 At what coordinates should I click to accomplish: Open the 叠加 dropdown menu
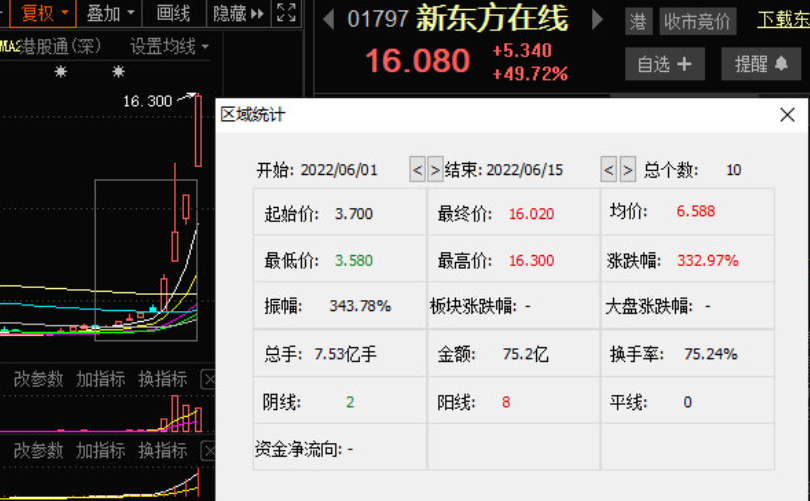[110, 13]
